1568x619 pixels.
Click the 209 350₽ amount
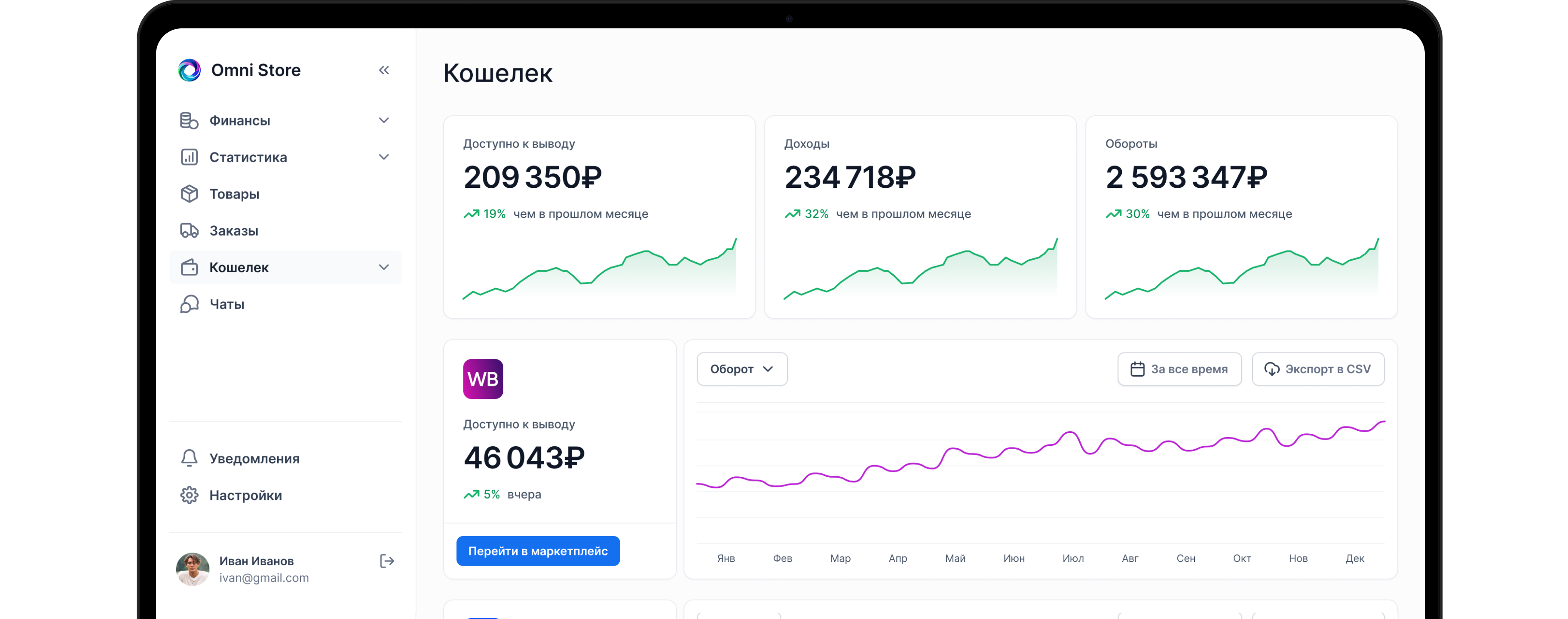pos(533,177)
